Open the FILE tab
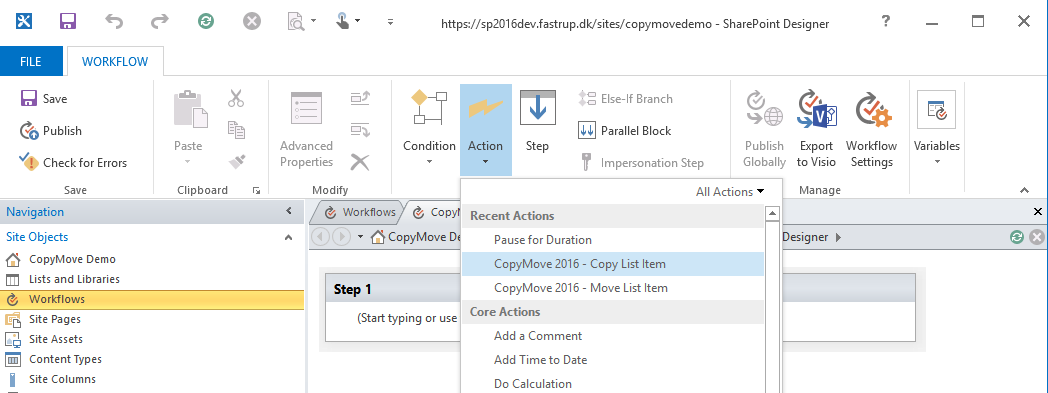This screenshot has width=1048, height=393. click(31, 61)
